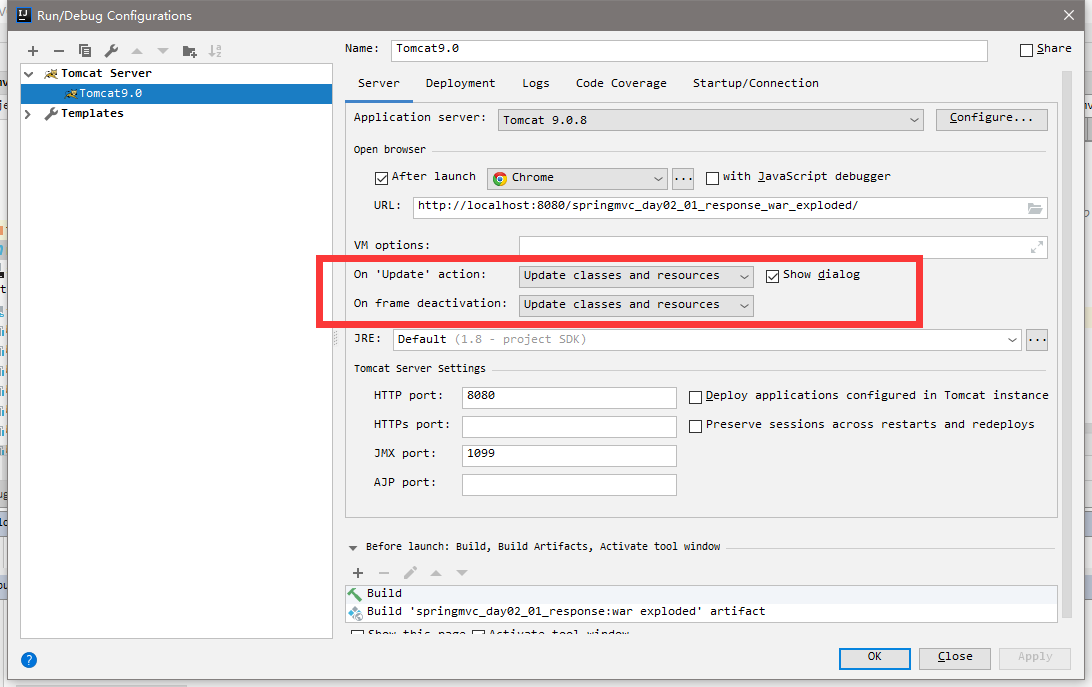The image size is (1092, 687).
Task: Click the settings panel vertical scrollbar
Action: pos(1066,345)
